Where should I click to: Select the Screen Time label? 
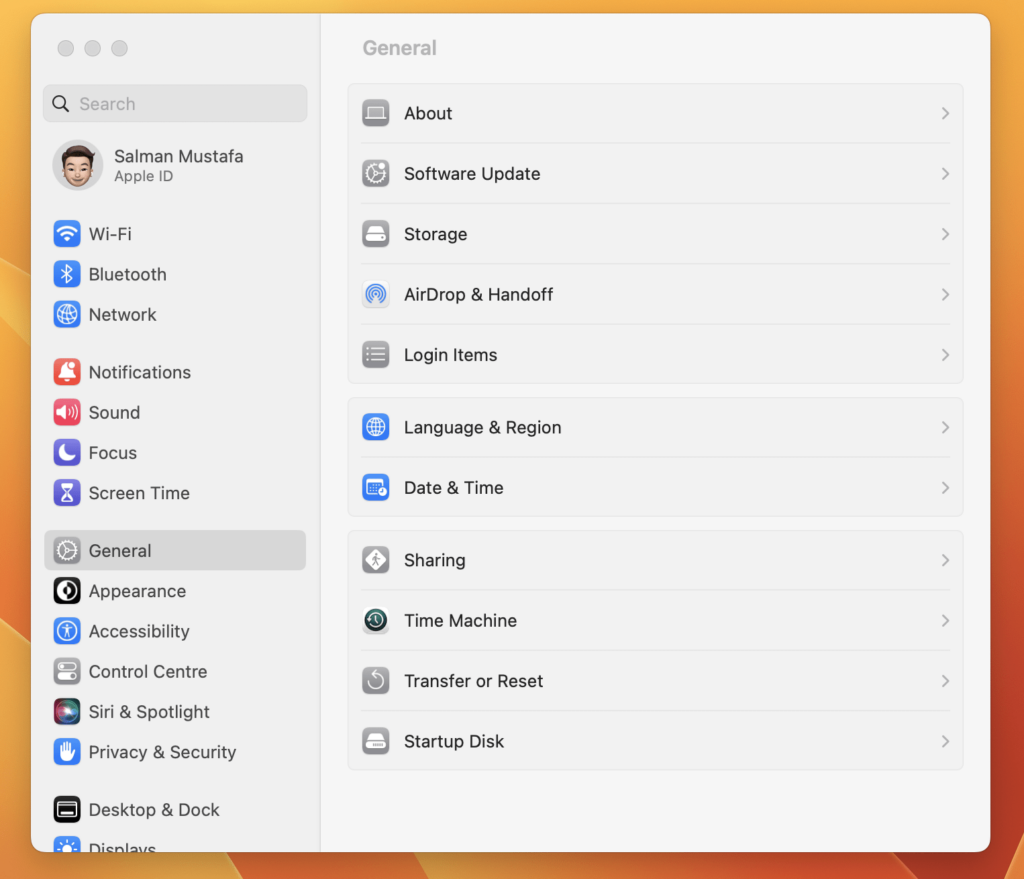(x=139, y=493)
